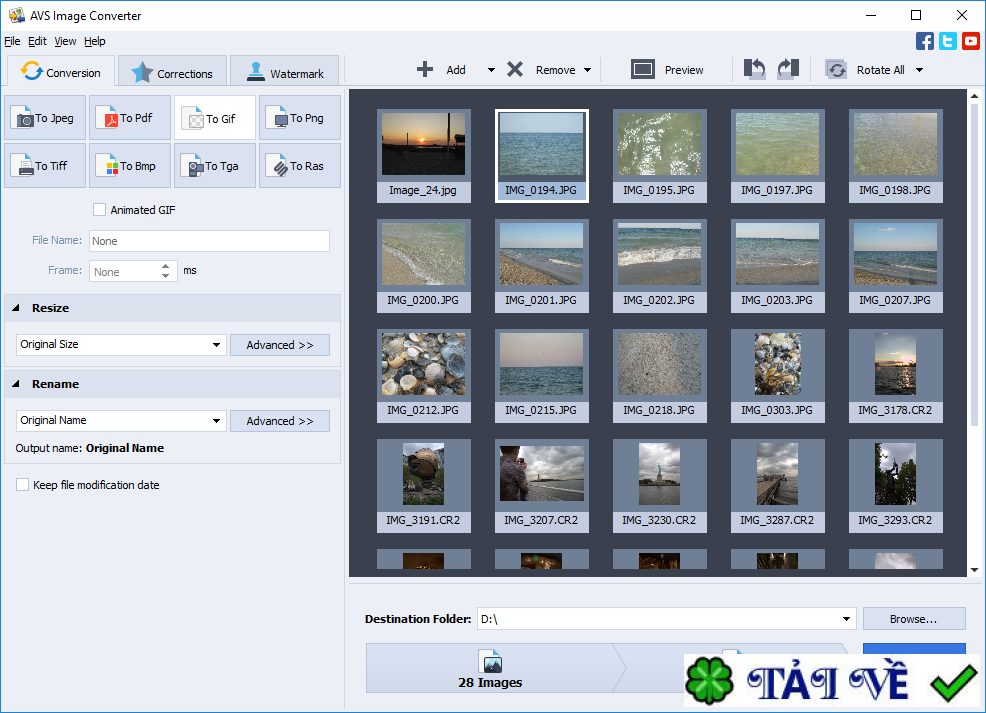The image size is (986, 713).
Task: Select the To Jpeg conversion format
Action: coord(44,117)
